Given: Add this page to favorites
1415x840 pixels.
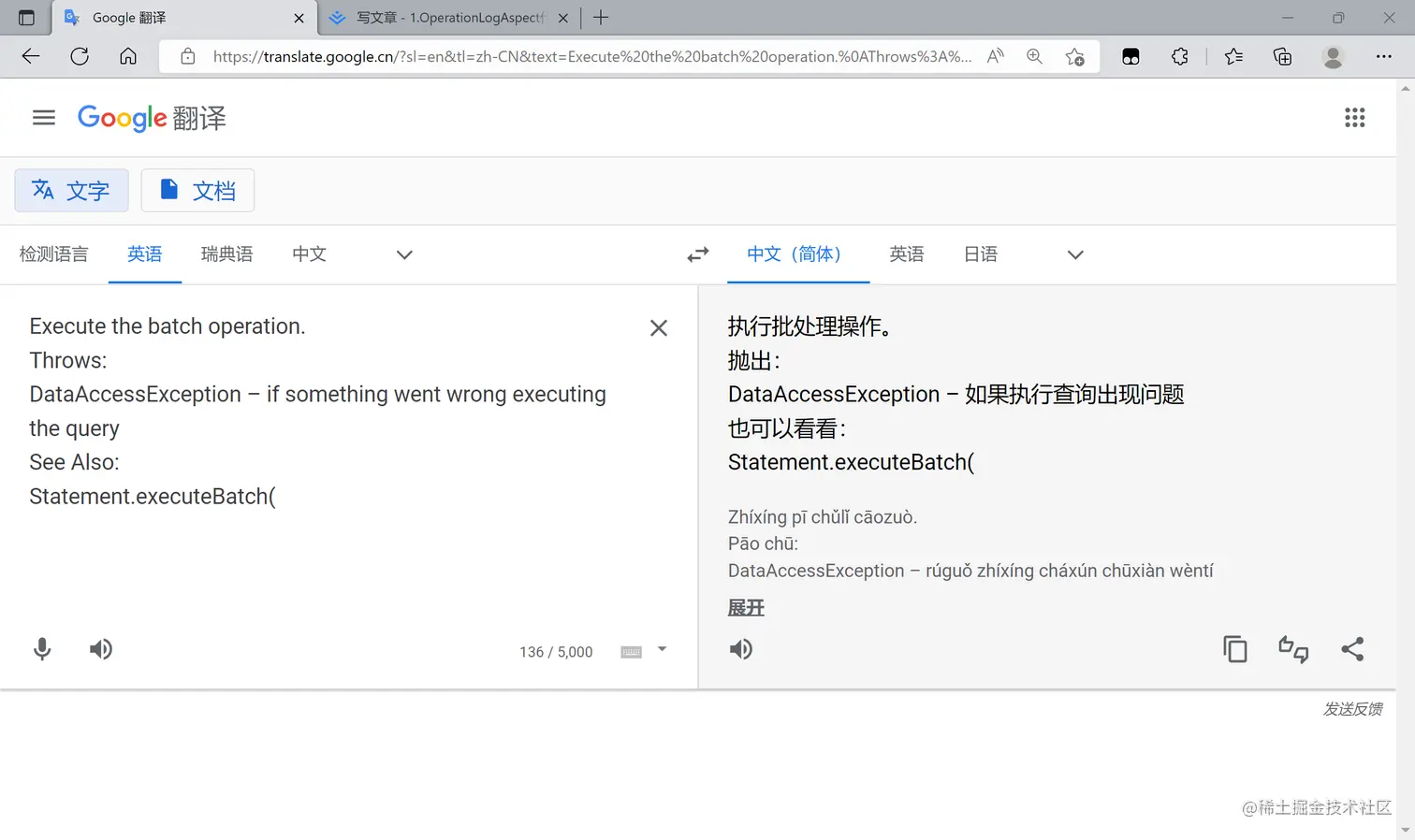Looking at the screenshot, I should click(x=1075, y=56).
